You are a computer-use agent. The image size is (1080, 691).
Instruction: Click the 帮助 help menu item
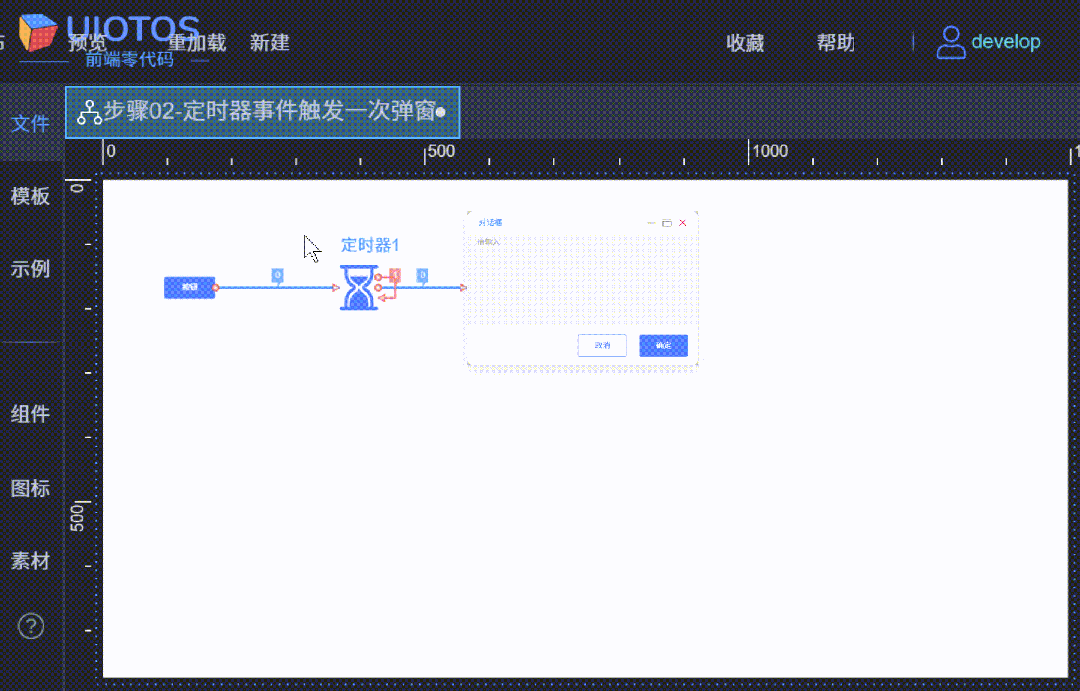[836, 42]
